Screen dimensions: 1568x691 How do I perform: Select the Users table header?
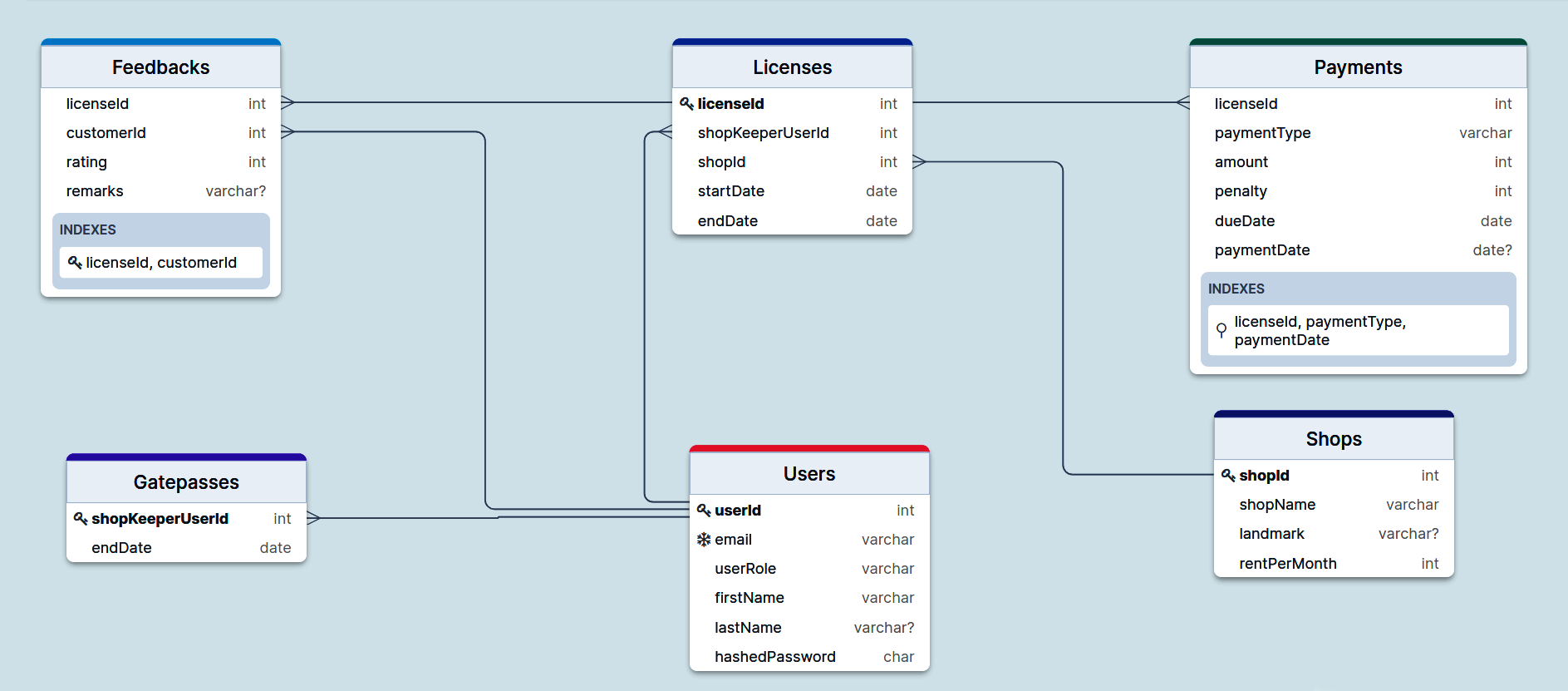(809, 474)
